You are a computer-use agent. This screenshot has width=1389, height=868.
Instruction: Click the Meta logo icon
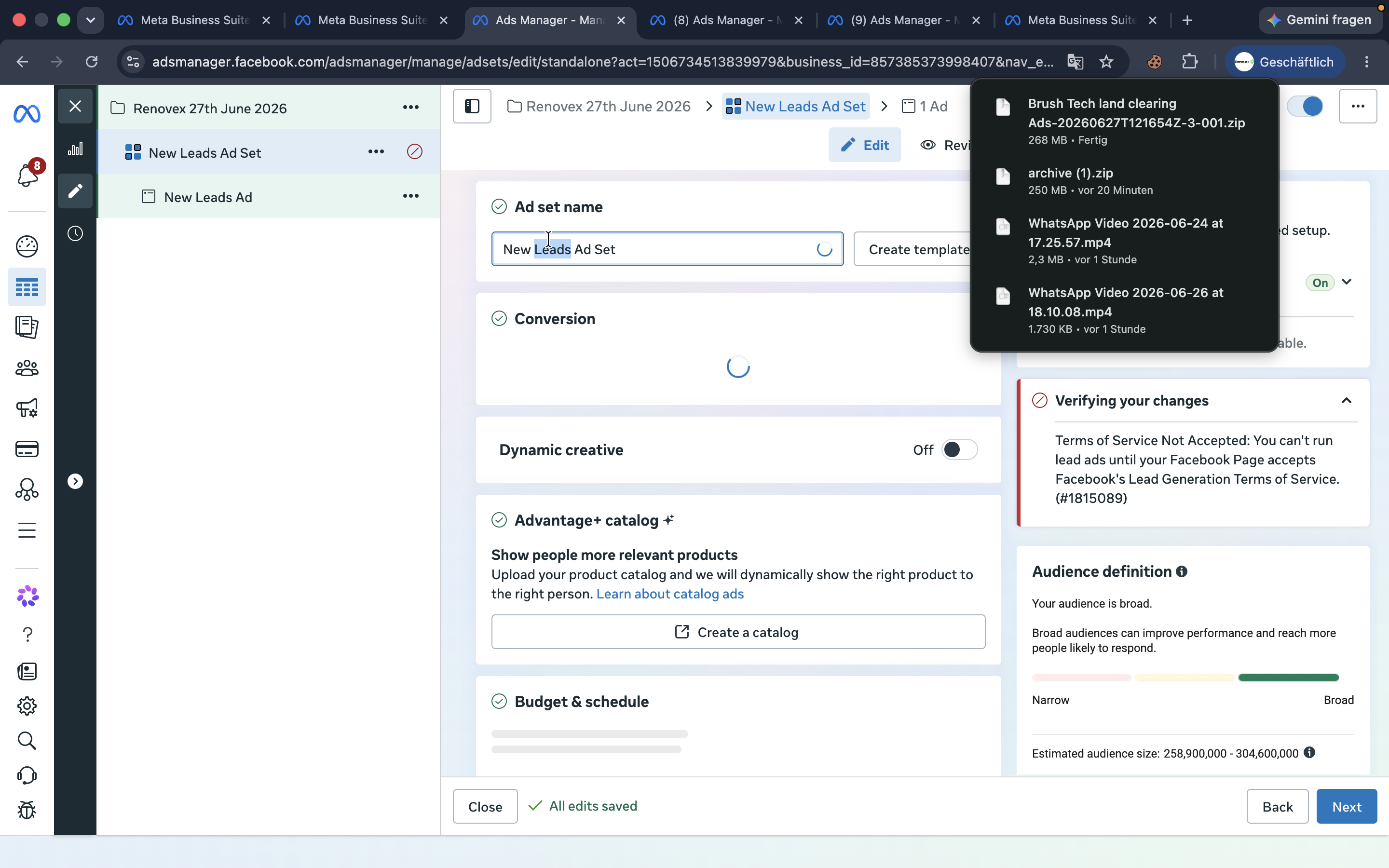pyautogui.click(x=27, y=114)
